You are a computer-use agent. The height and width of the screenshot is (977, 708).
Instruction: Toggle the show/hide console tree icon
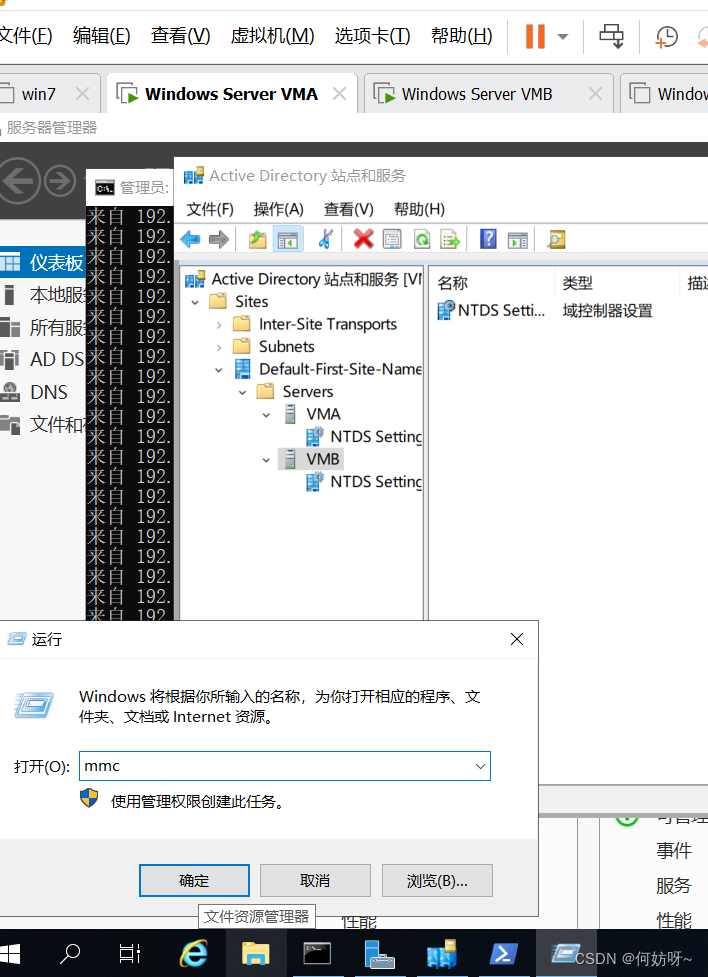[x=287, y=239]
